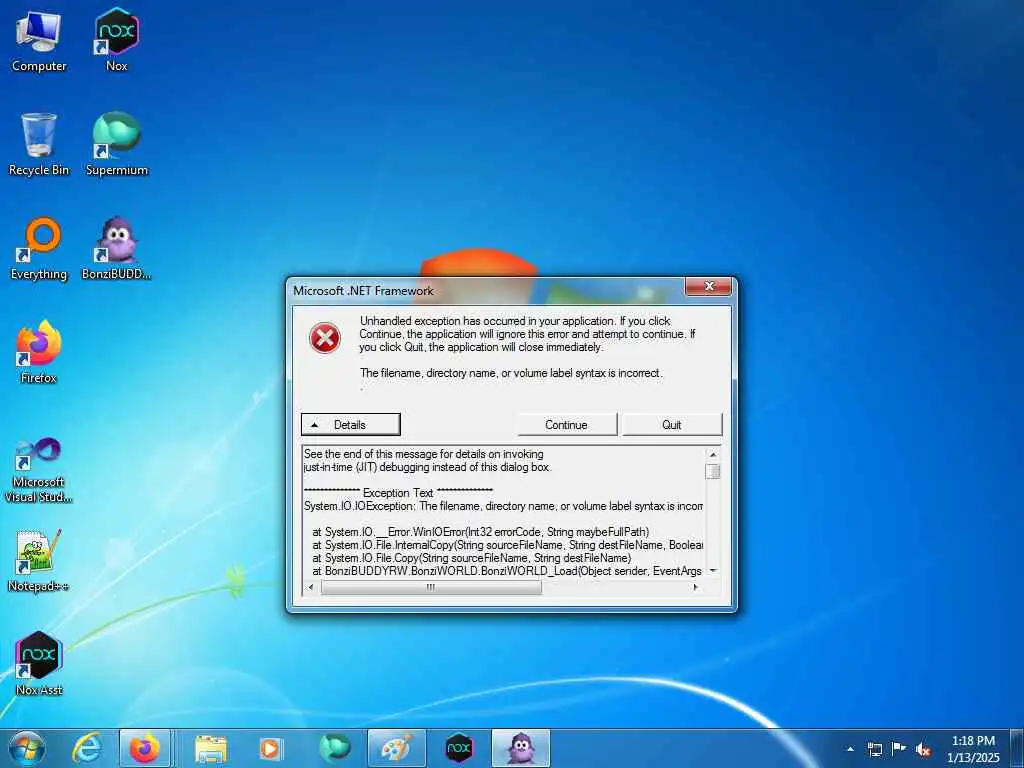
Task: Select the Supermium desktop shortcut
Action: click(117, 144)
